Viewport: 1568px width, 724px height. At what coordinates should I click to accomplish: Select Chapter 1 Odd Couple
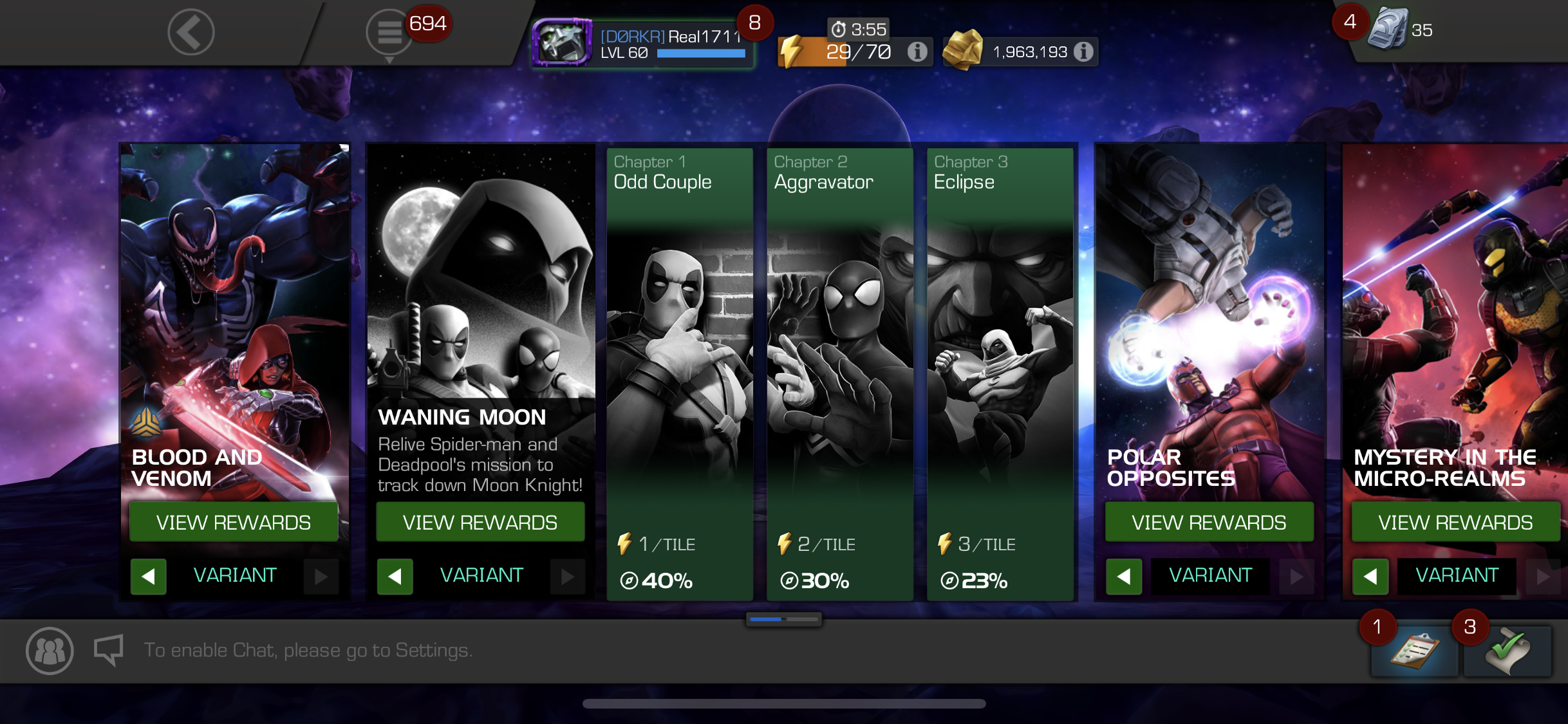click(680, 374)
